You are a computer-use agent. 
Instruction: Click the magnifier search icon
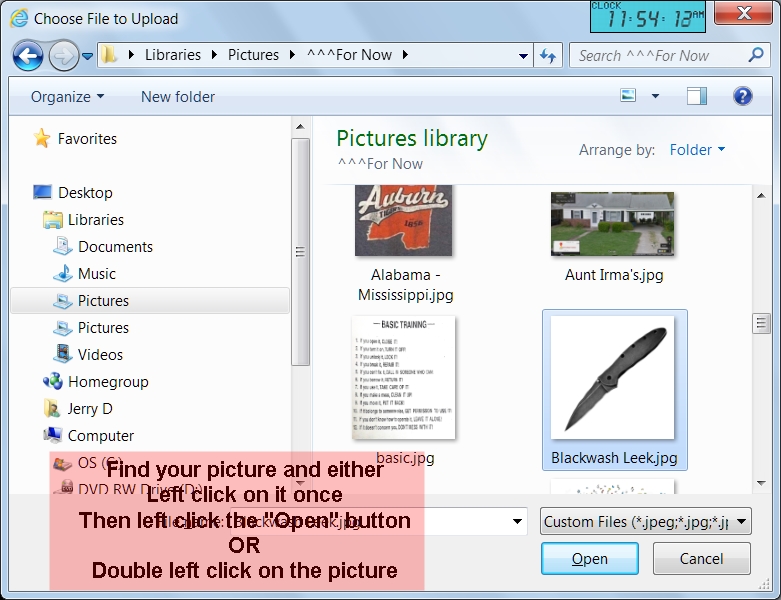pyautogui.click(x=756, y=55)
